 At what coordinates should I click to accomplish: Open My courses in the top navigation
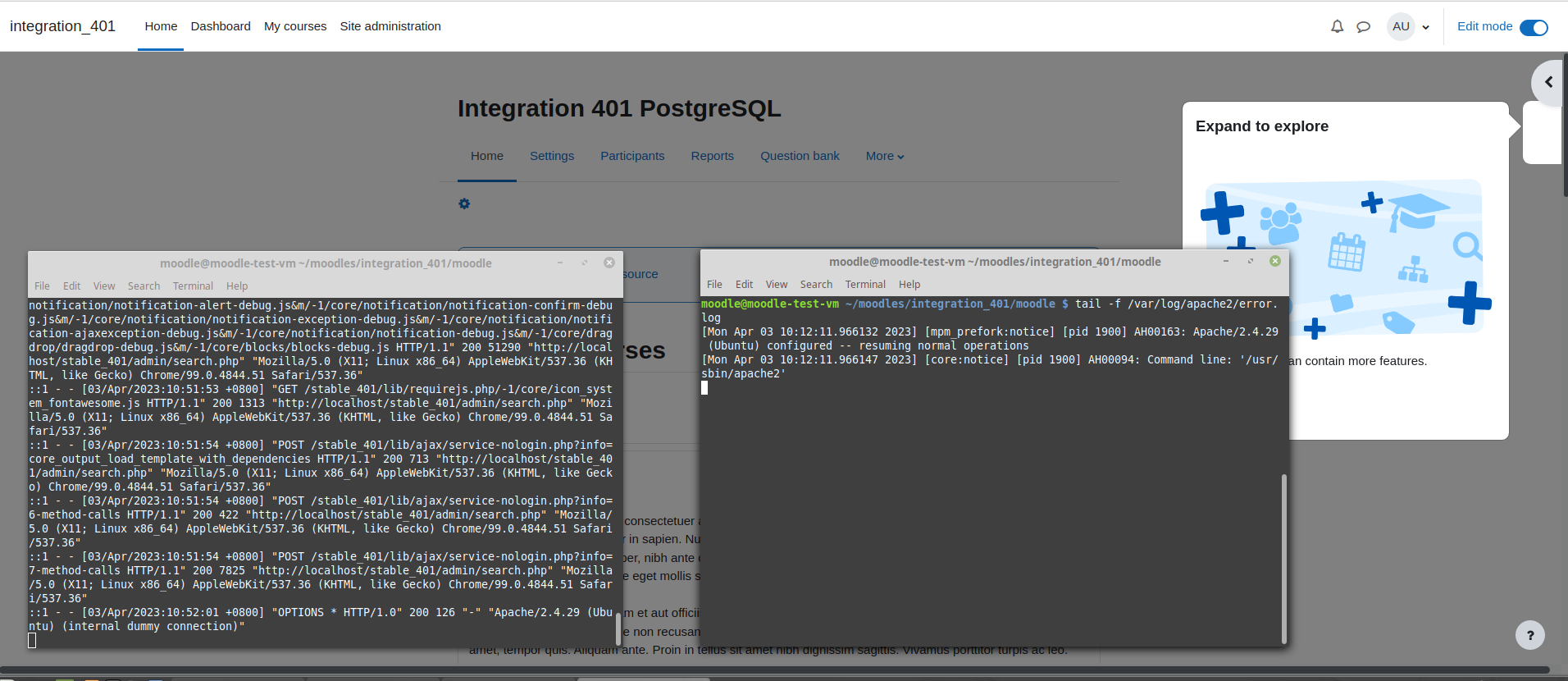[295, 26]
